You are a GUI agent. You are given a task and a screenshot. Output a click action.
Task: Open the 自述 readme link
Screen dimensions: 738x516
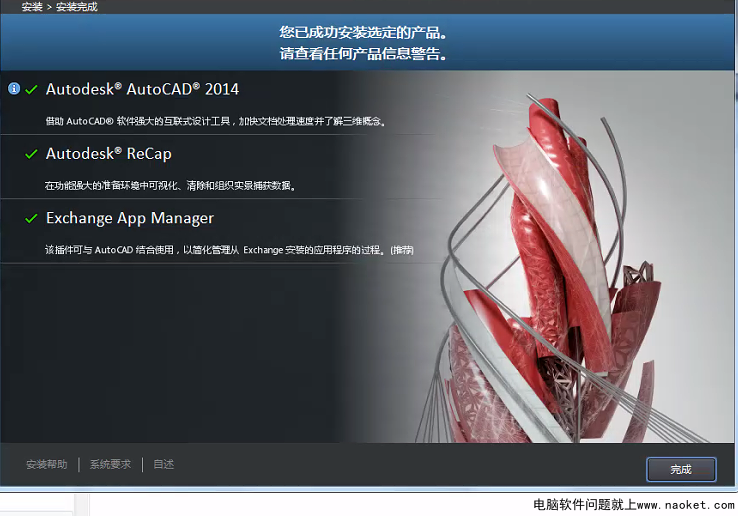pyautogui.click(x=164, y=465)
